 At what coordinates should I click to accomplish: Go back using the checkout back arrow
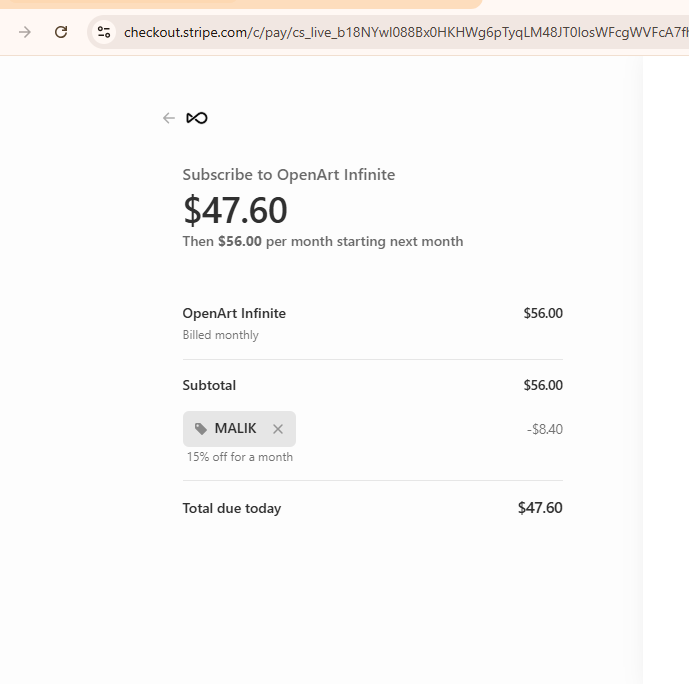pyautogui.click(x=169, y=118)
